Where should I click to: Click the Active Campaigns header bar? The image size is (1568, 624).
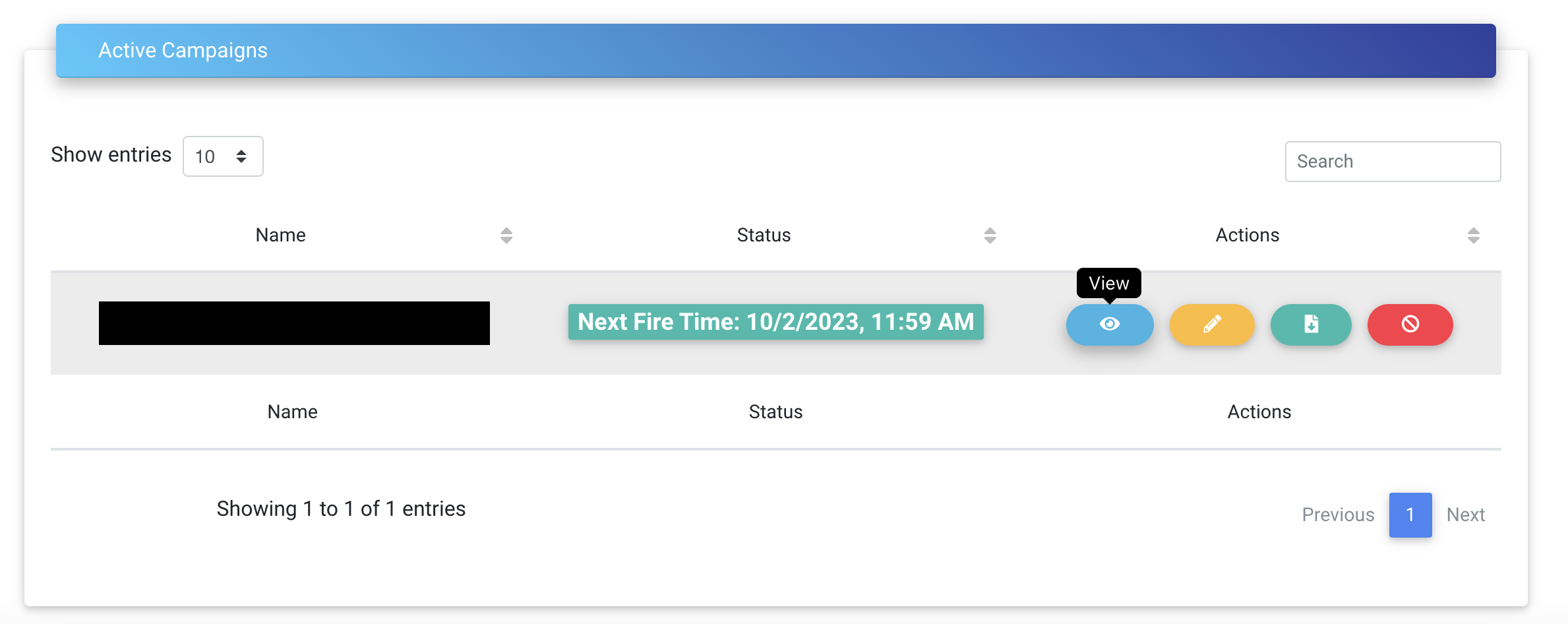click(775, 51)
